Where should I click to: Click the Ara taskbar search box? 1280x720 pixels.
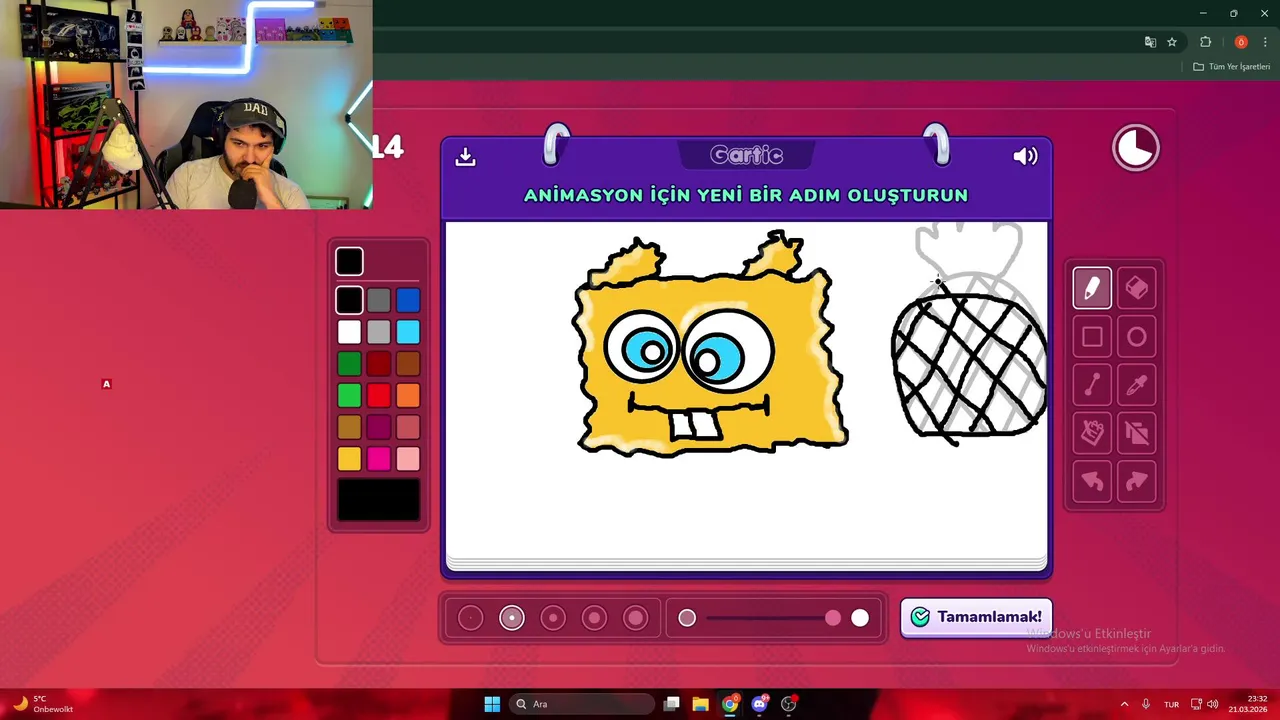[582, 704]
